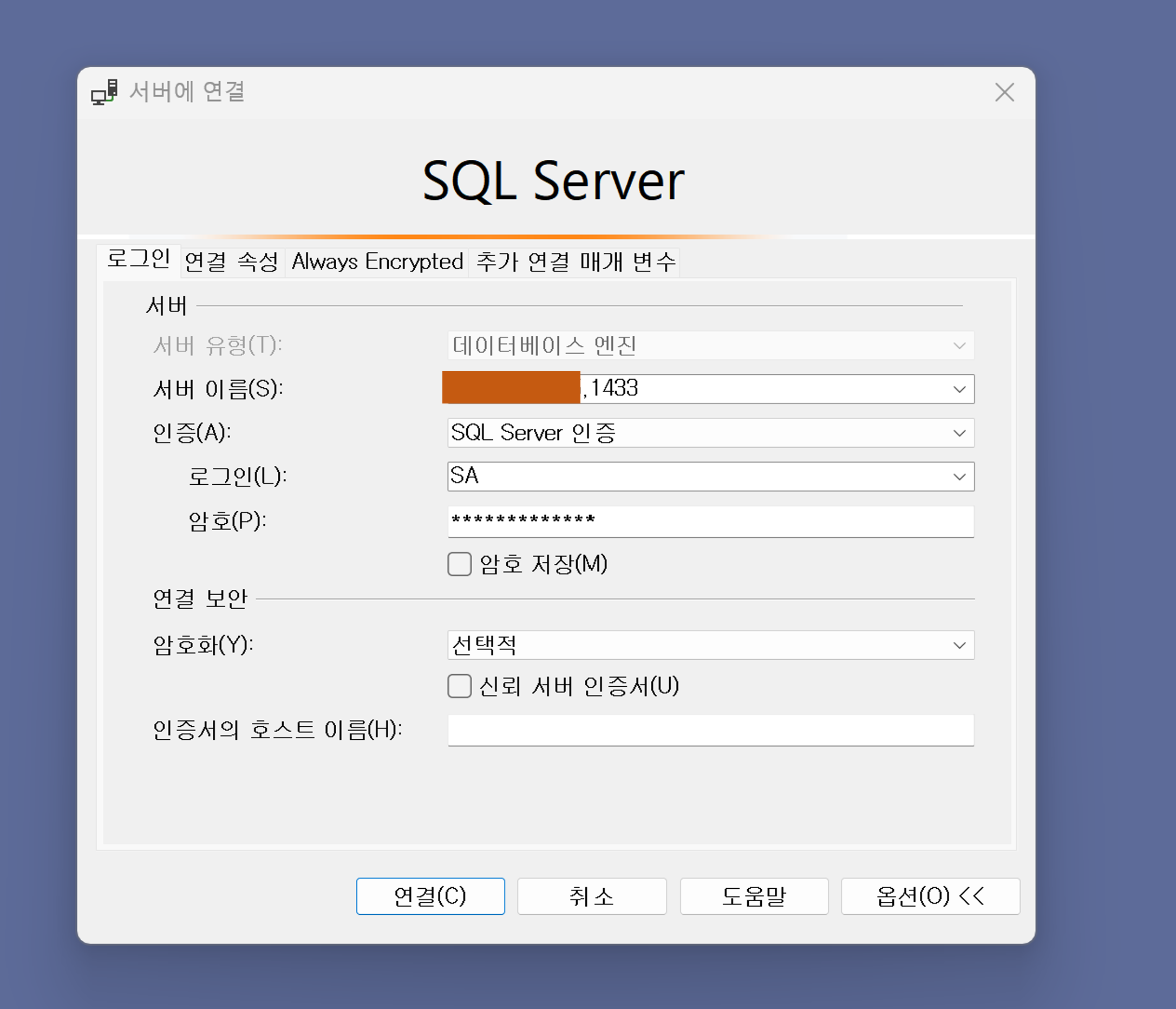Open the 서버 이름 dropdown arrow
The height and width of the screenshot is (1009, 1176).
(x=959, y=389)
